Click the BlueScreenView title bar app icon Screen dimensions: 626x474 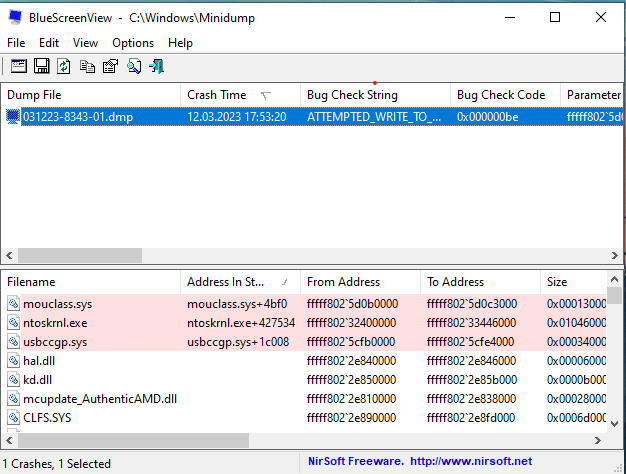15,18
